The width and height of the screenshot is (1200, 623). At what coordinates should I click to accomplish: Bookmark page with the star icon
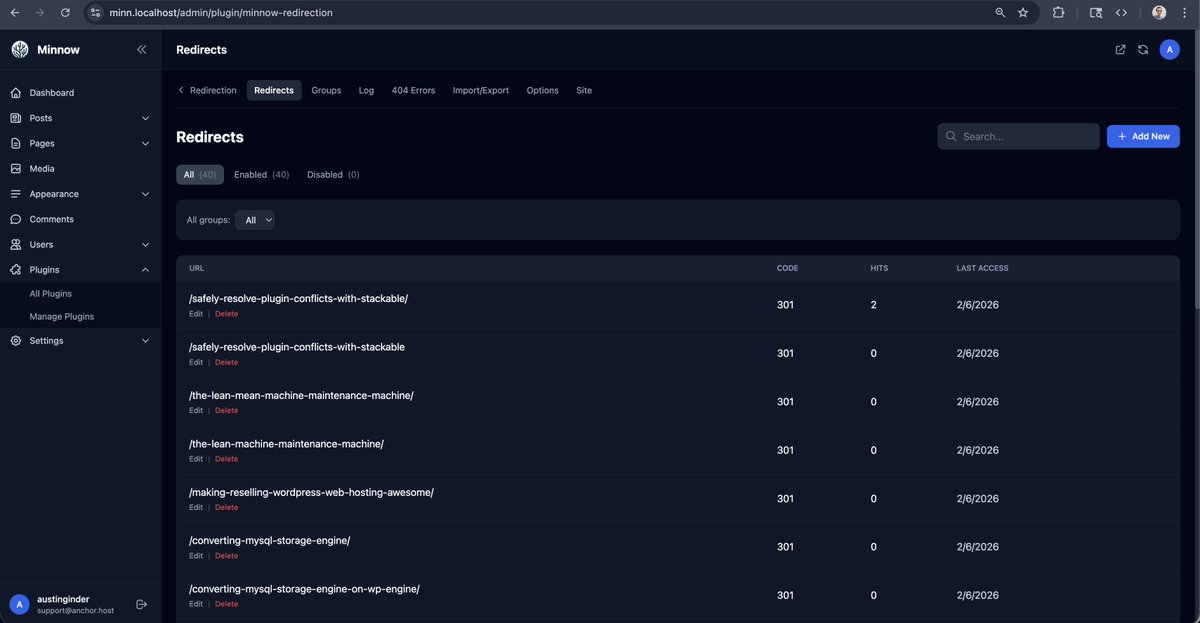point(1023,13)
